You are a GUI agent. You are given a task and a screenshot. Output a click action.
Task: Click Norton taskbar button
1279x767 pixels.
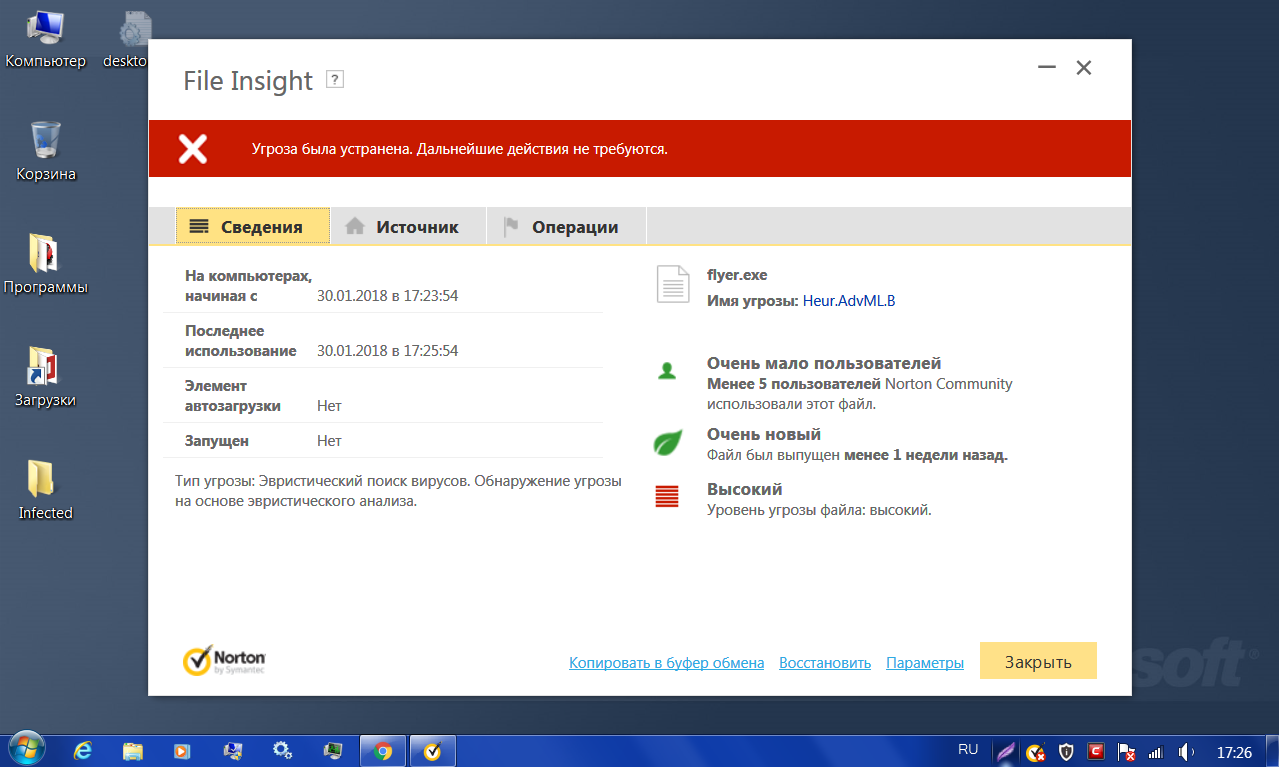[x=432, y=750]
